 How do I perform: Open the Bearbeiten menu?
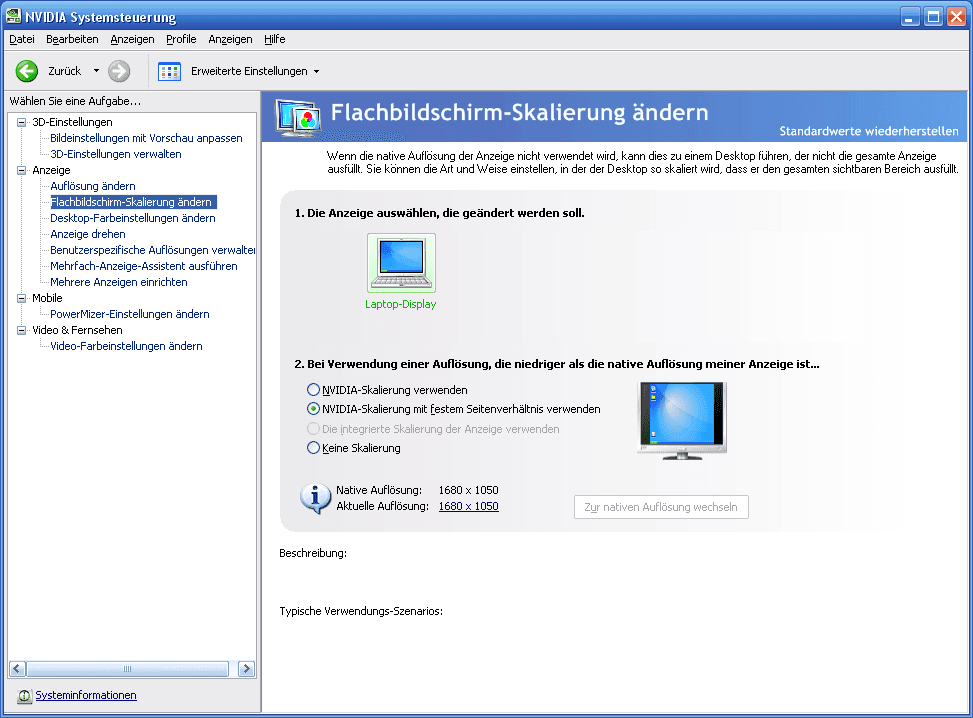[72, 39]
